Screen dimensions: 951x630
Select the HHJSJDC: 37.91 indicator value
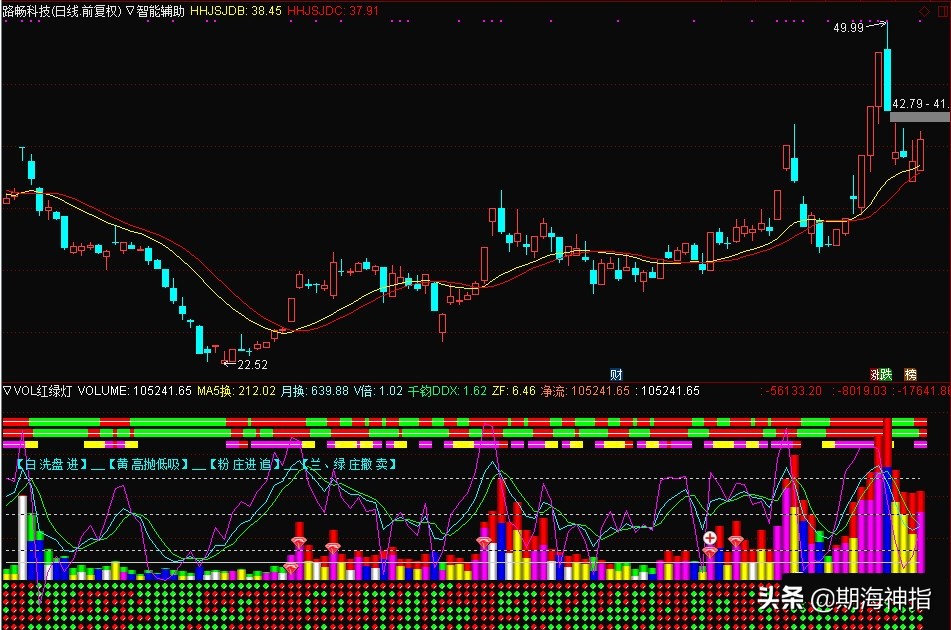333,11
